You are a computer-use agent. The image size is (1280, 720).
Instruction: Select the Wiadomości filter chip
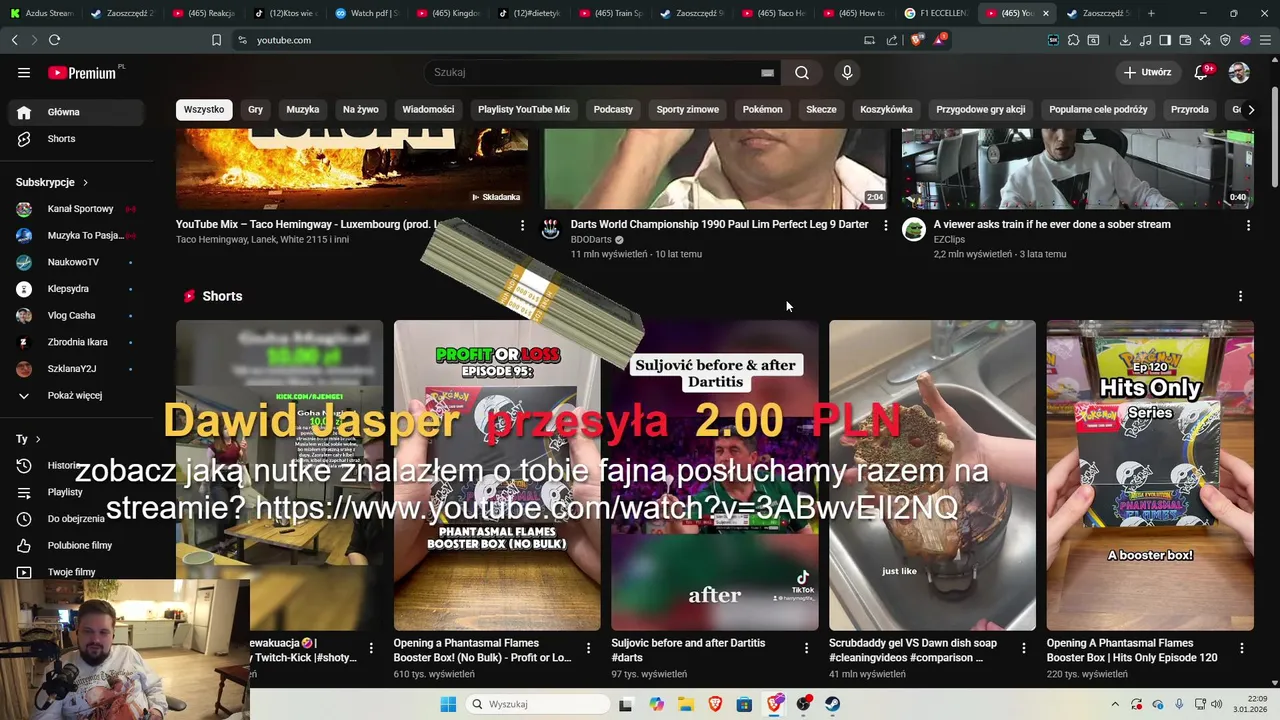428,109
